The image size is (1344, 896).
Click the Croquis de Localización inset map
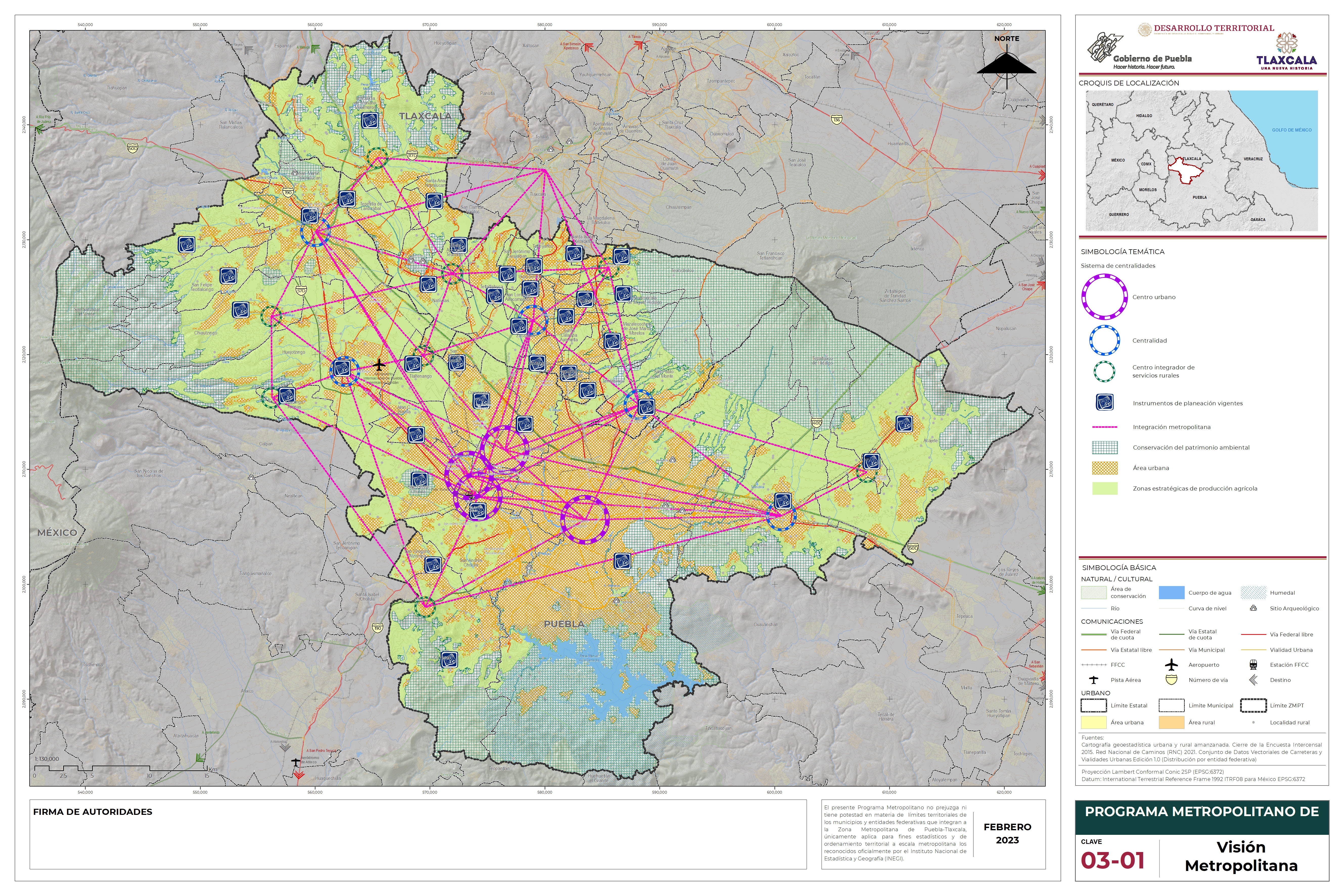(1202, 161)
